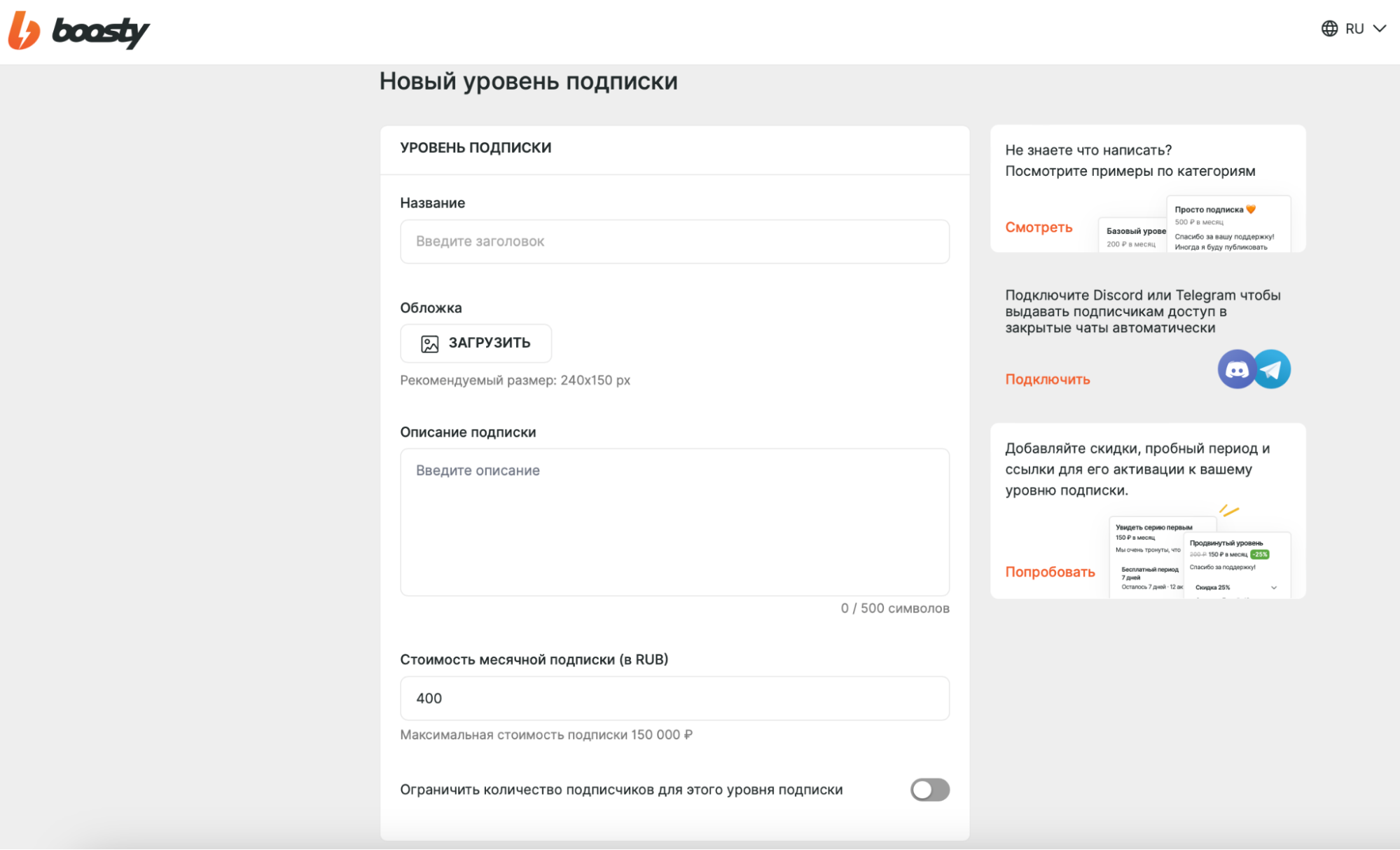Click the Boosty lightning logo icon

tap(24, 31)
